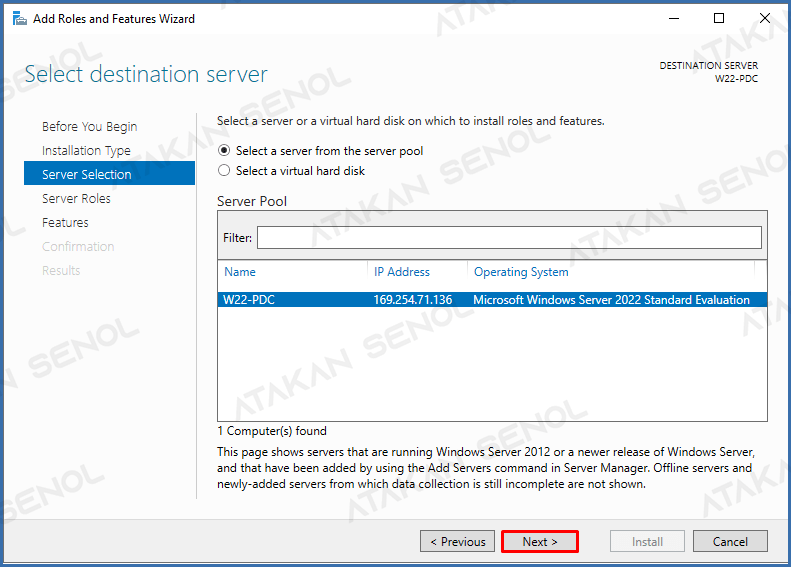Screen dimensions: 791x567
Task: Cancel the wizard
Action: pos(730,541)
